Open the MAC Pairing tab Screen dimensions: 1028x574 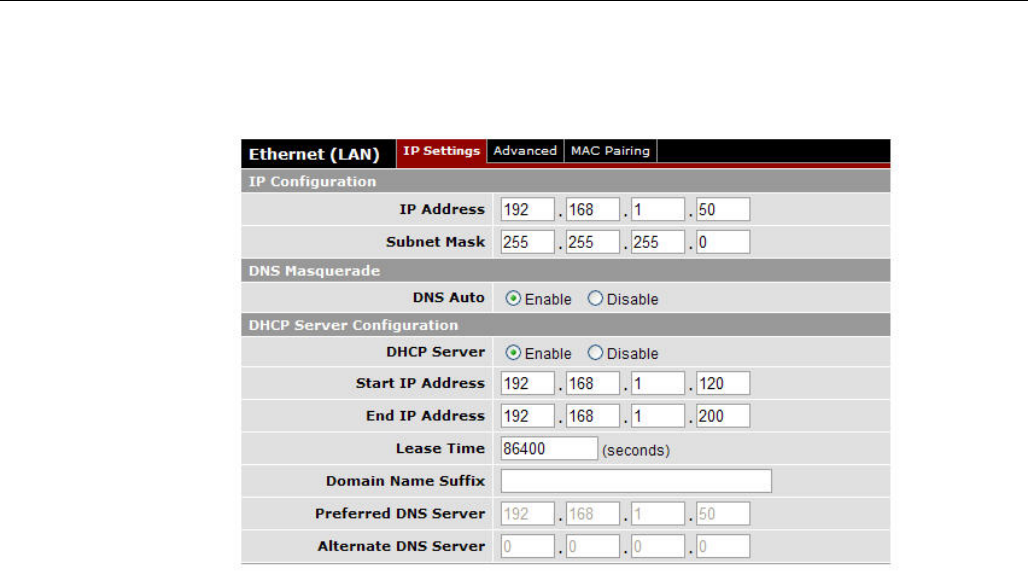[x=610, y=151]
